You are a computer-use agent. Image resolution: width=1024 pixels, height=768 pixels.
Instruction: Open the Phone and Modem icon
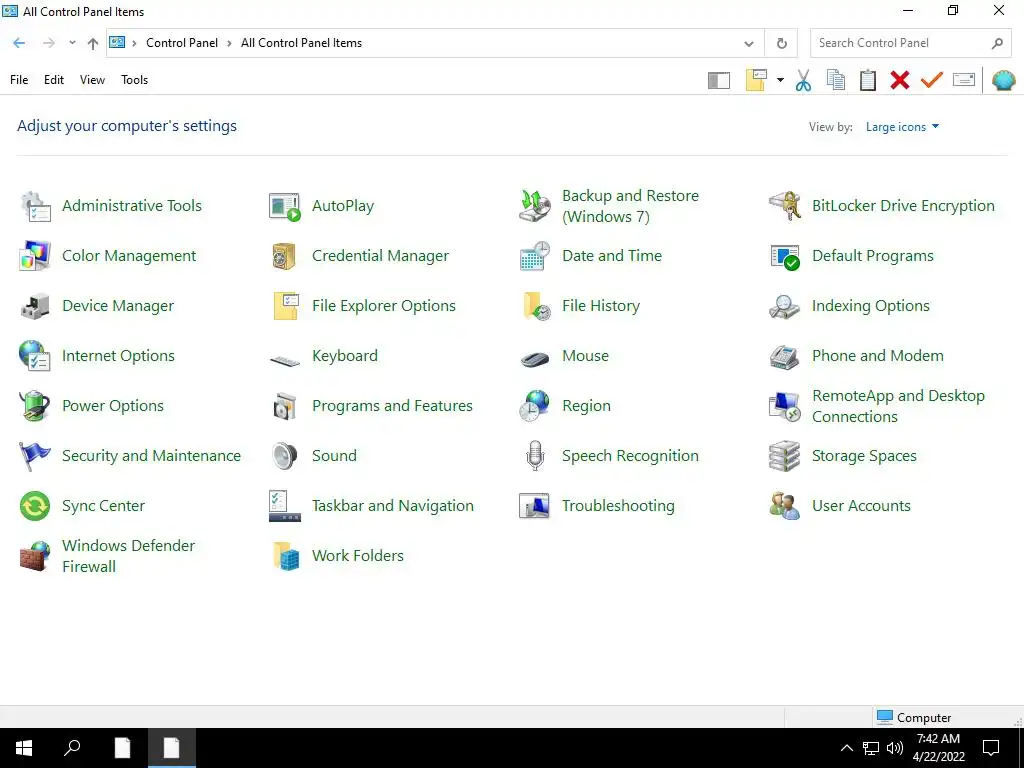[x=784, y=356]
